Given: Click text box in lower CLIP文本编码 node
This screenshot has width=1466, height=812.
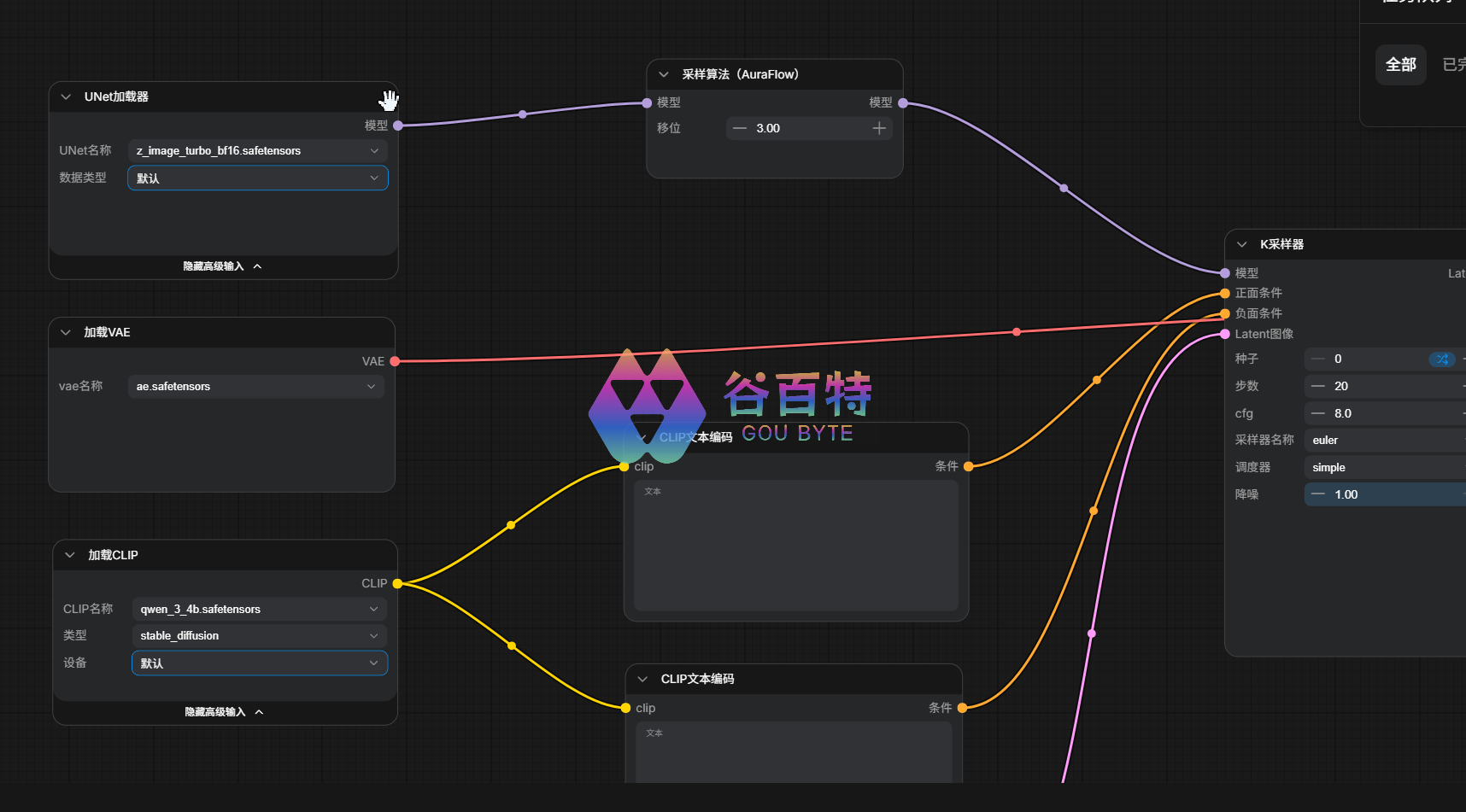Looking at the screenshot, I should pos(794,752).
